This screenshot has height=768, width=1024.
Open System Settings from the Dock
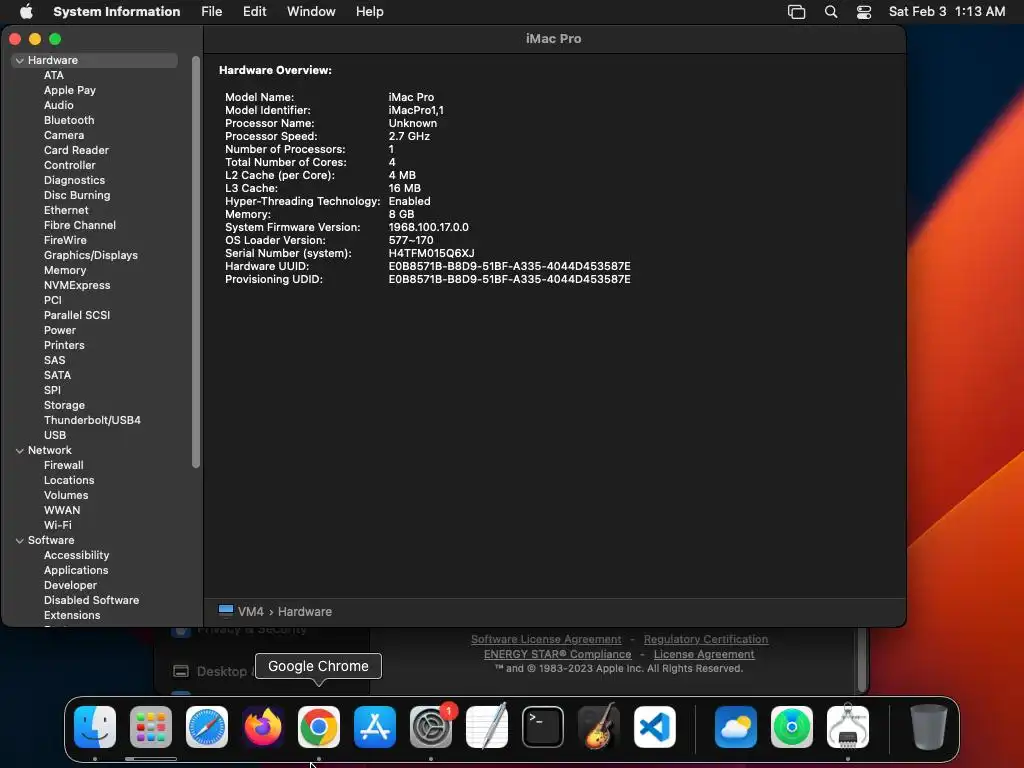pos(431,726)
